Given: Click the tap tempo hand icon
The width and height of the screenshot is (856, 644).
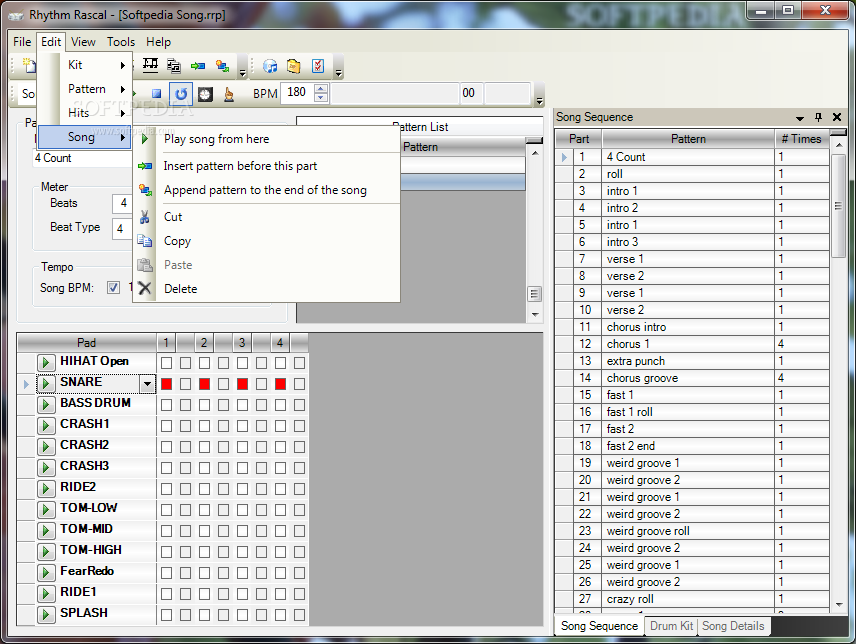Looking at the screenshot, I should tap(229, 94).
